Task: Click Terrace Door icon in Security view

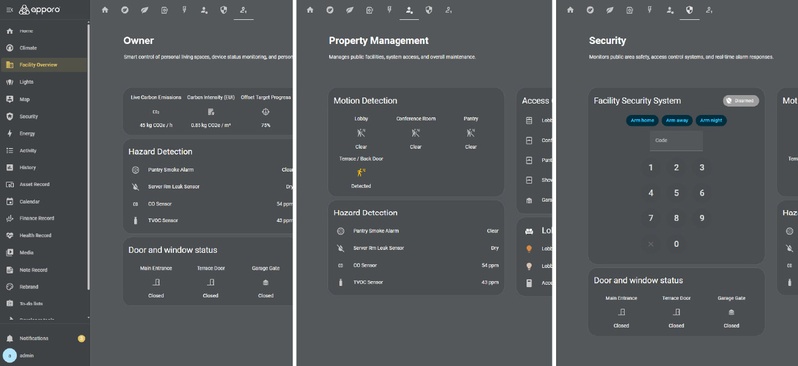Action: pos(676,312)
